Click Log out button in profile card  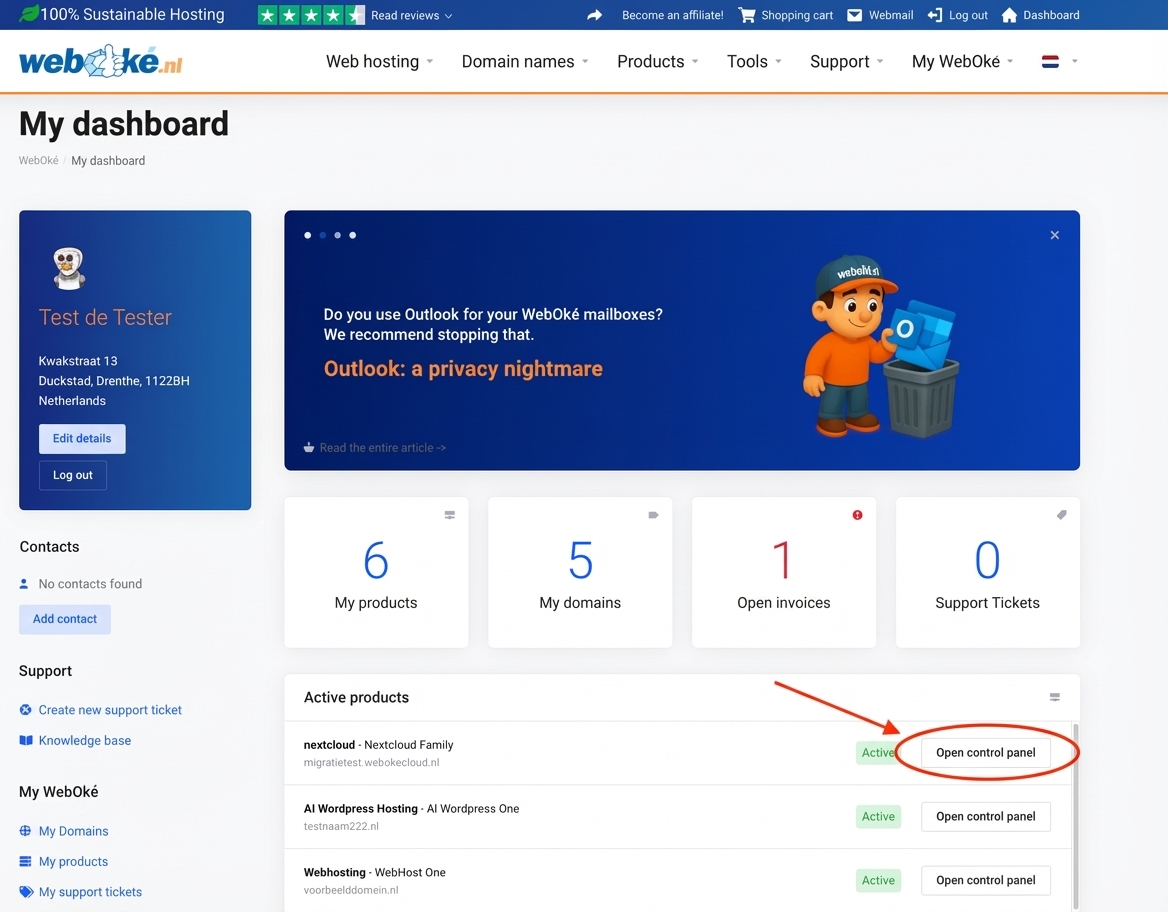coord(73,475)
